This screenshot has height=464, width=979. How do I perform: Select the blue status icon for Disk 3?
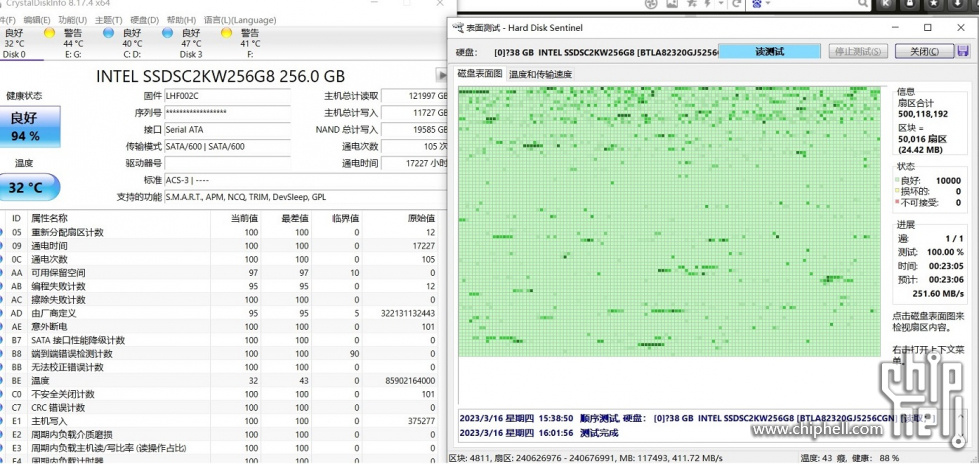[167, 32]
